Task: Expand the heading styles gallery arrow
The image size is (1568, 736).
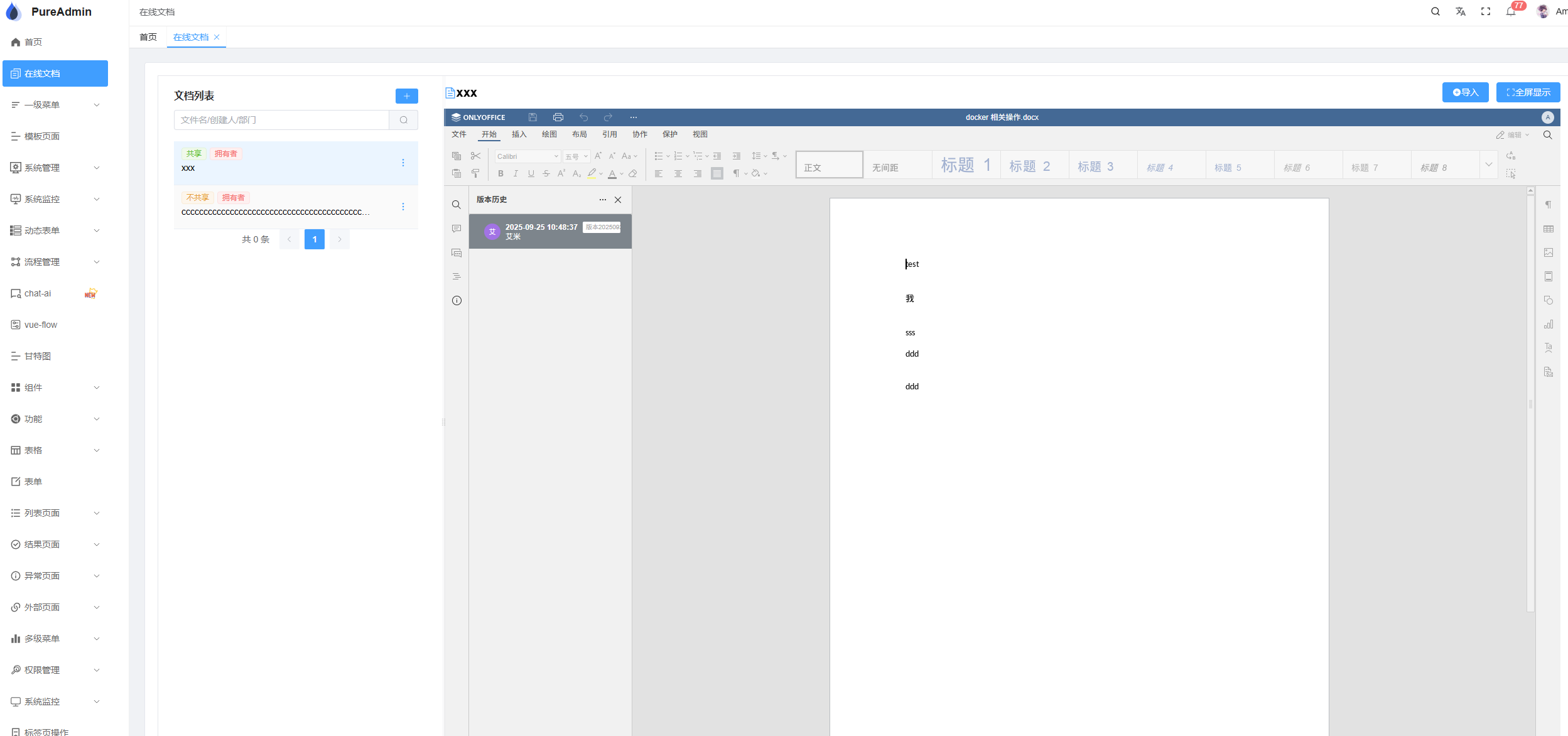Action: (1488, 165)
